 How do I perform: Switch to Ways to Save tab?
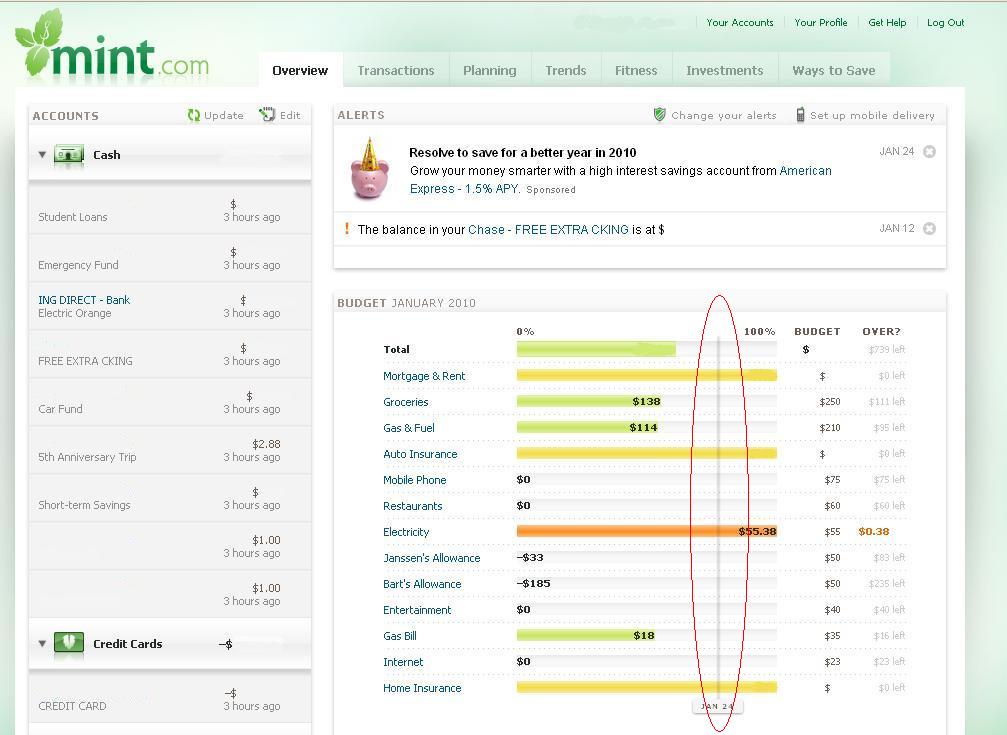[x=834, y=70]
